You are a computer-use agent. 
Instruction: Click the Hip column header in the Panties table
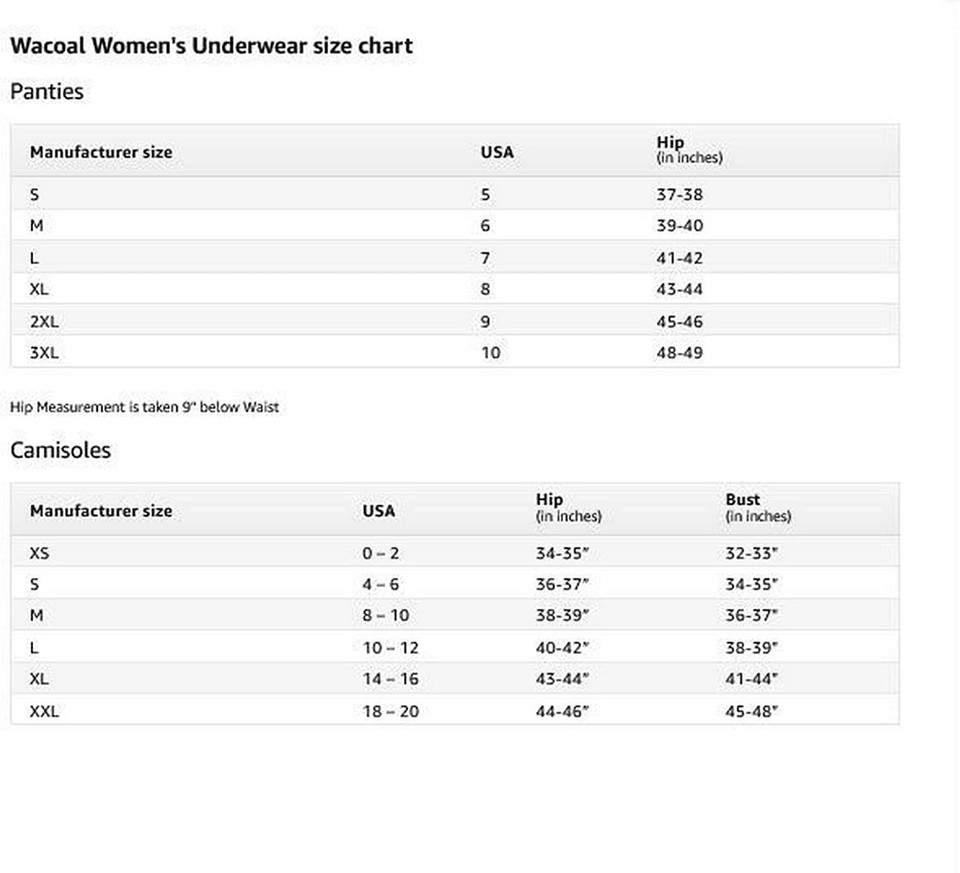(x=689, y=150)
